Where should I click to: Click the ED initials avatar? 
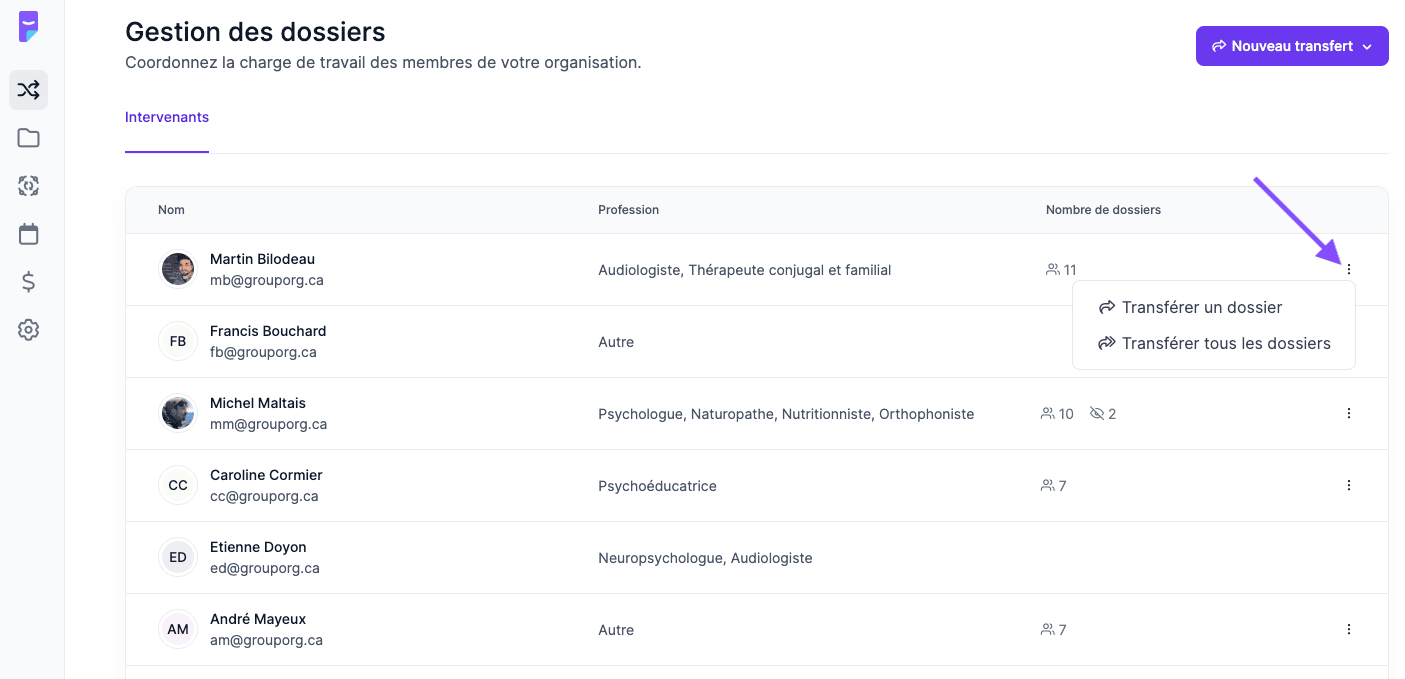pyautogui.click(x=178, y=557)
